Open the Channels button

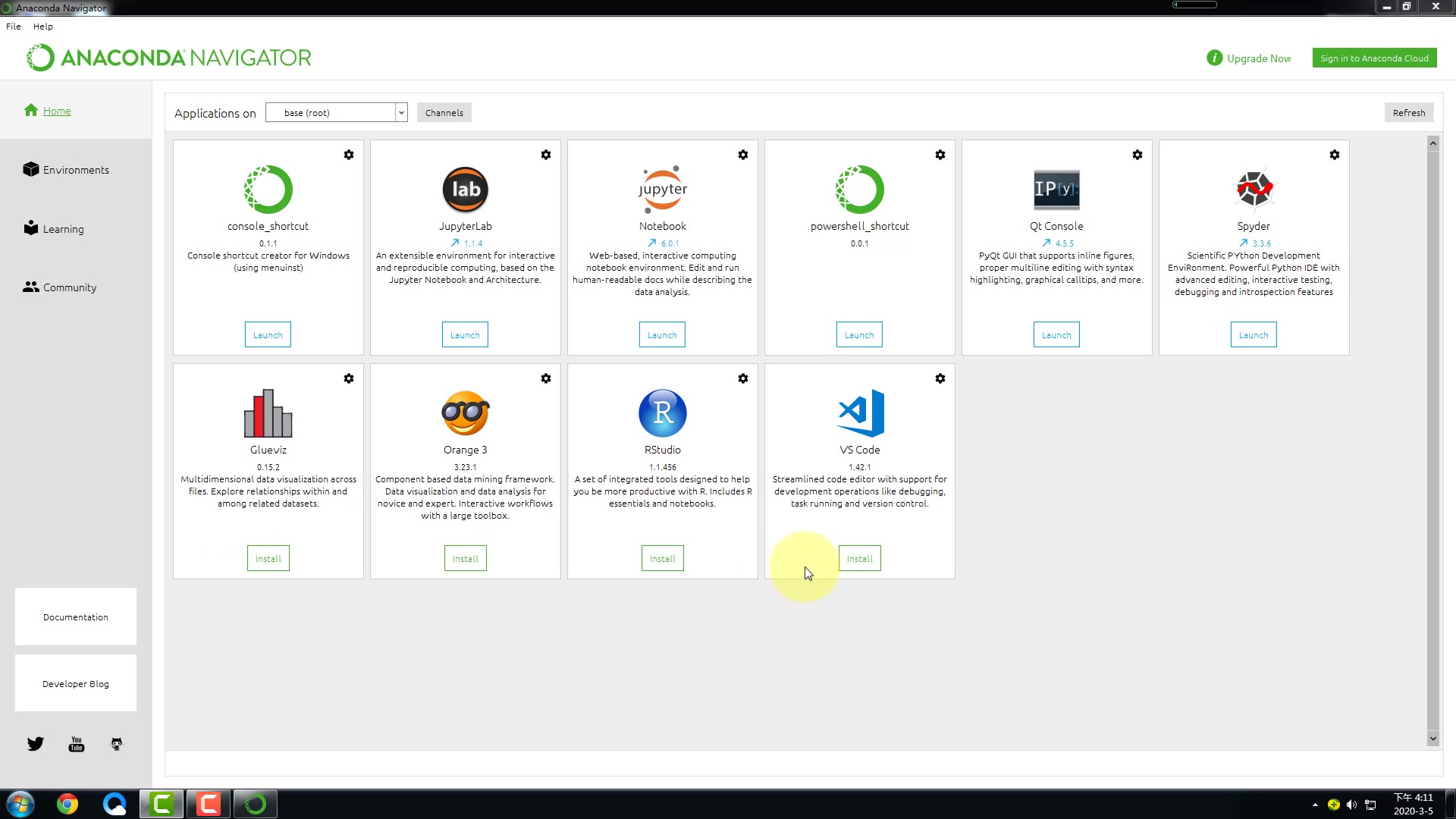[444, 113]
